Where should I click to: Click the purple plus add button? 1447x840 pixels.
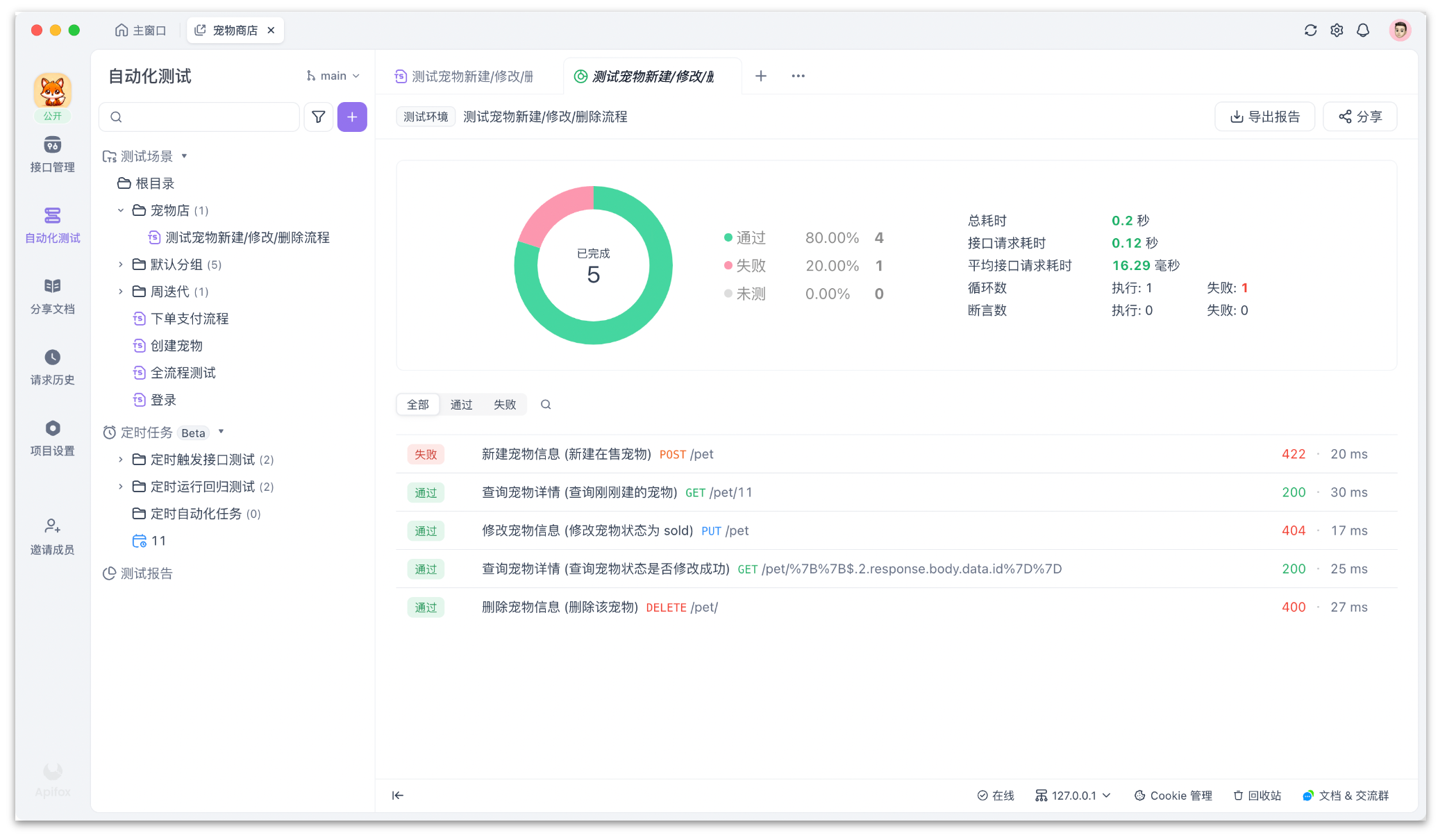(352, 117)
